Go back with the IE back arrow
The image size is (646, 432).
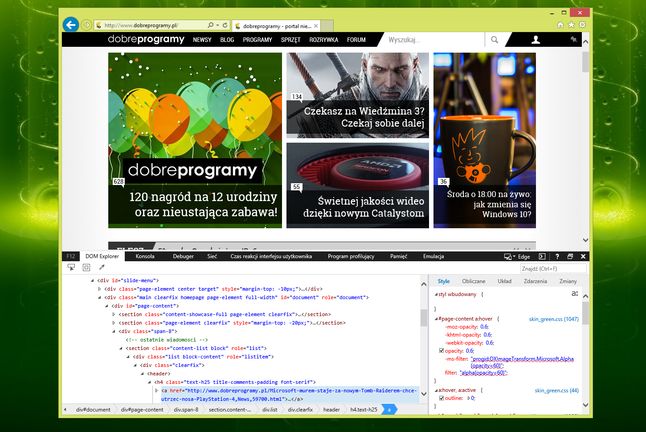pyautogui.click(x=71, y=25)
